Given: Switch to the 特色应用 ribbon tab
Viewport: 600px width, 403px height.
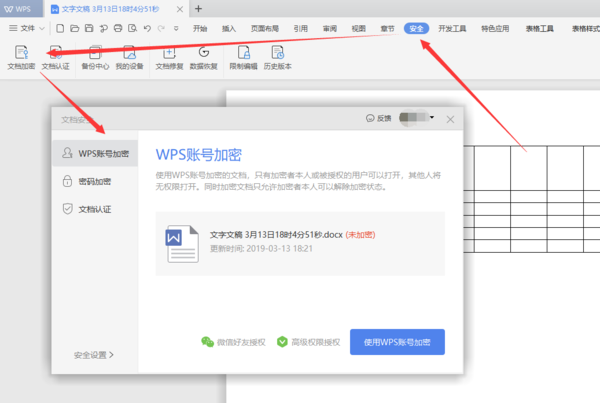Looking at the screenshot, I should pos(495,29).
